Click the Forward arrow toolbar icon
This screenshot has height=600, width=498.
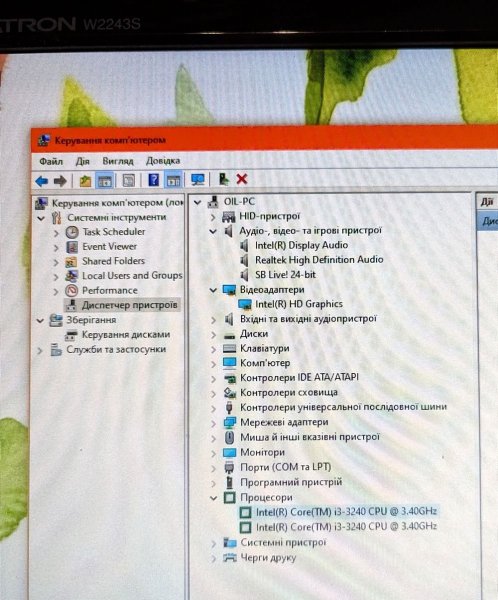coord(60,181)
